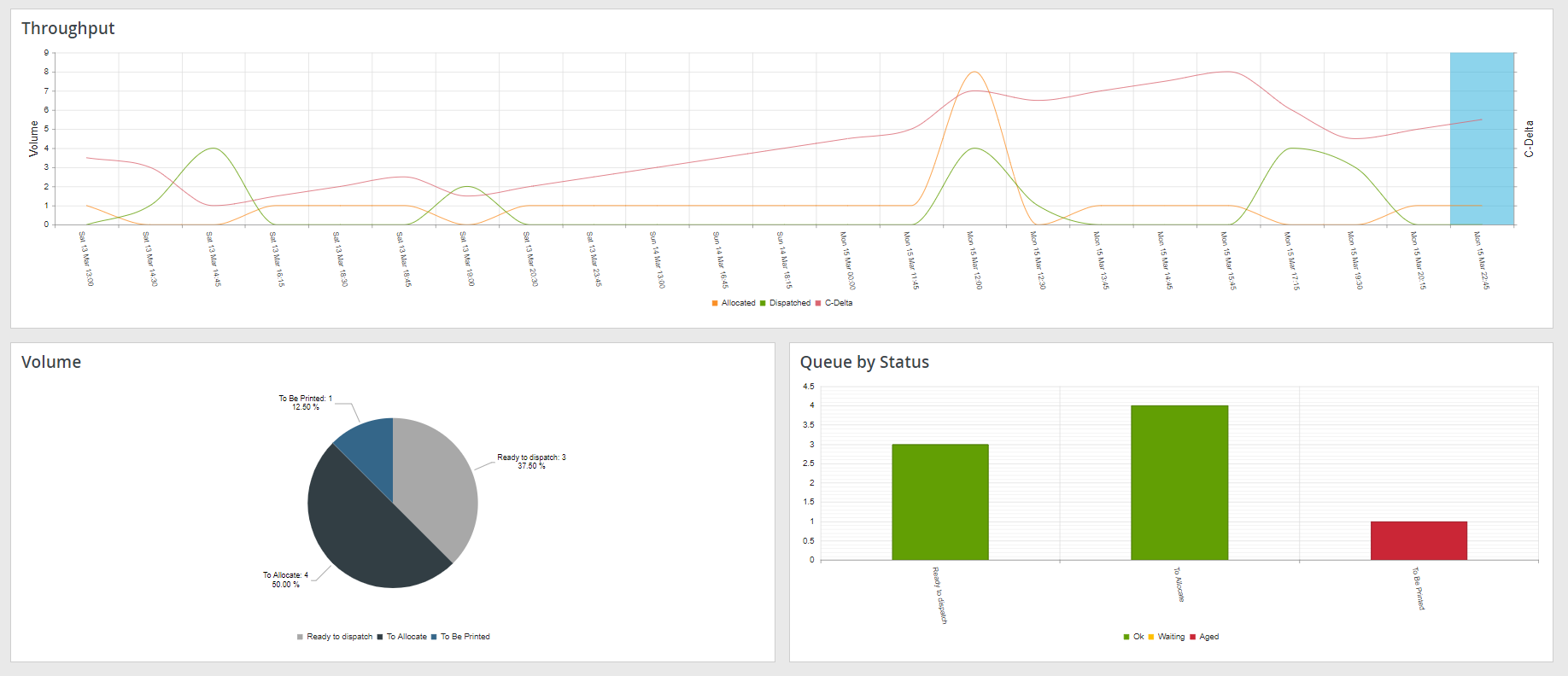
Task: Click the 'To Allocate: 4 50.00 %' pie label
Action: coord(285,580)
